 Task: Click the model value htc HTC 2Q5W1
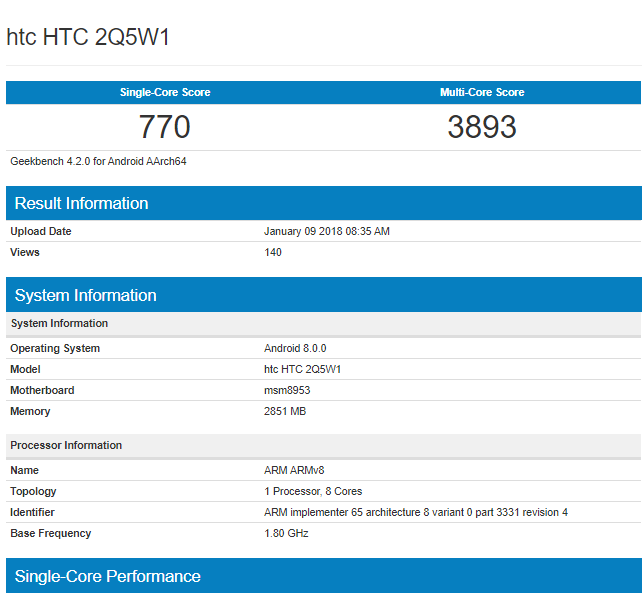303,369
